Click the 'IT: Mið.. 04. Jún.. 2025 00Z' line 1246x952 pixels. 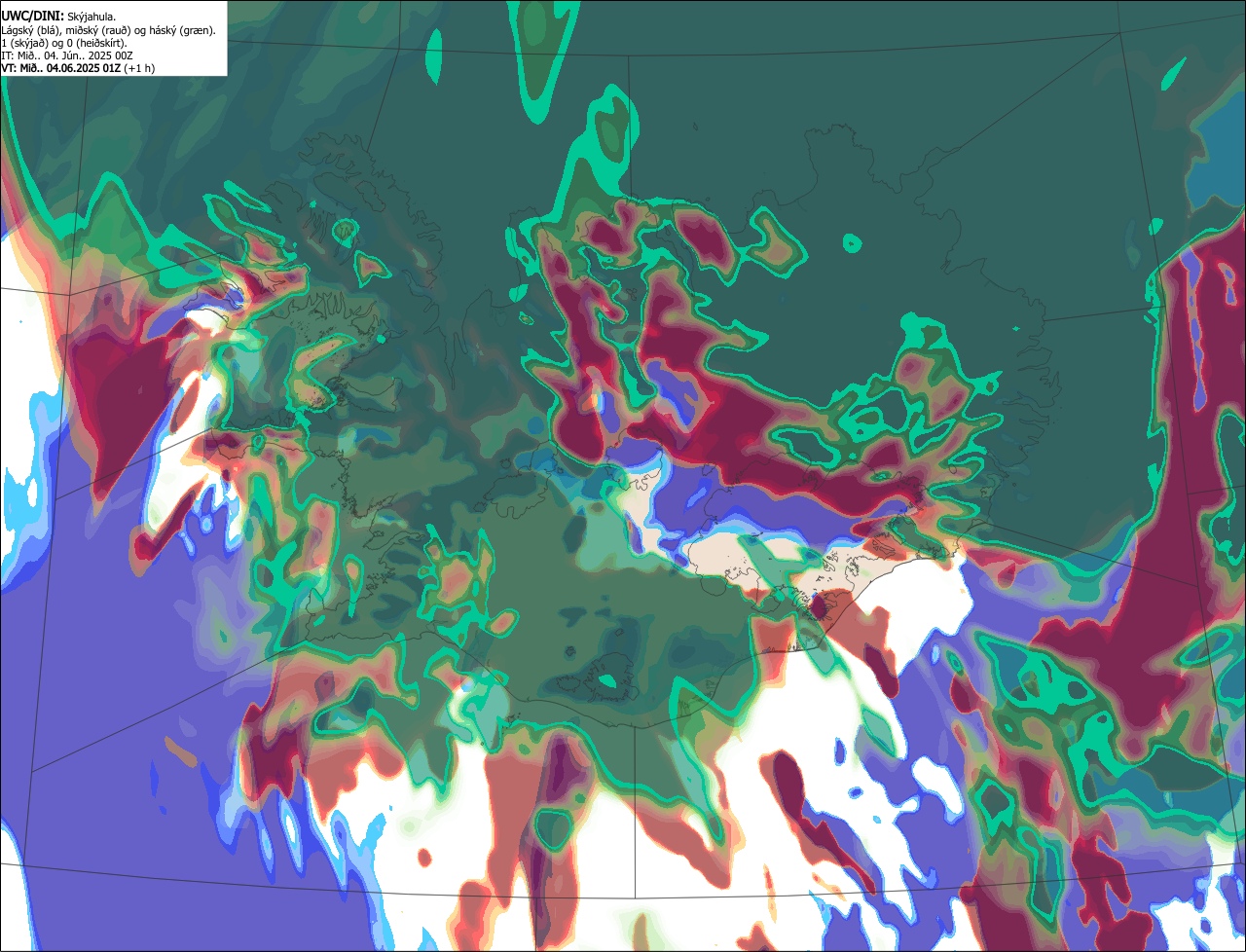point(67,55)
